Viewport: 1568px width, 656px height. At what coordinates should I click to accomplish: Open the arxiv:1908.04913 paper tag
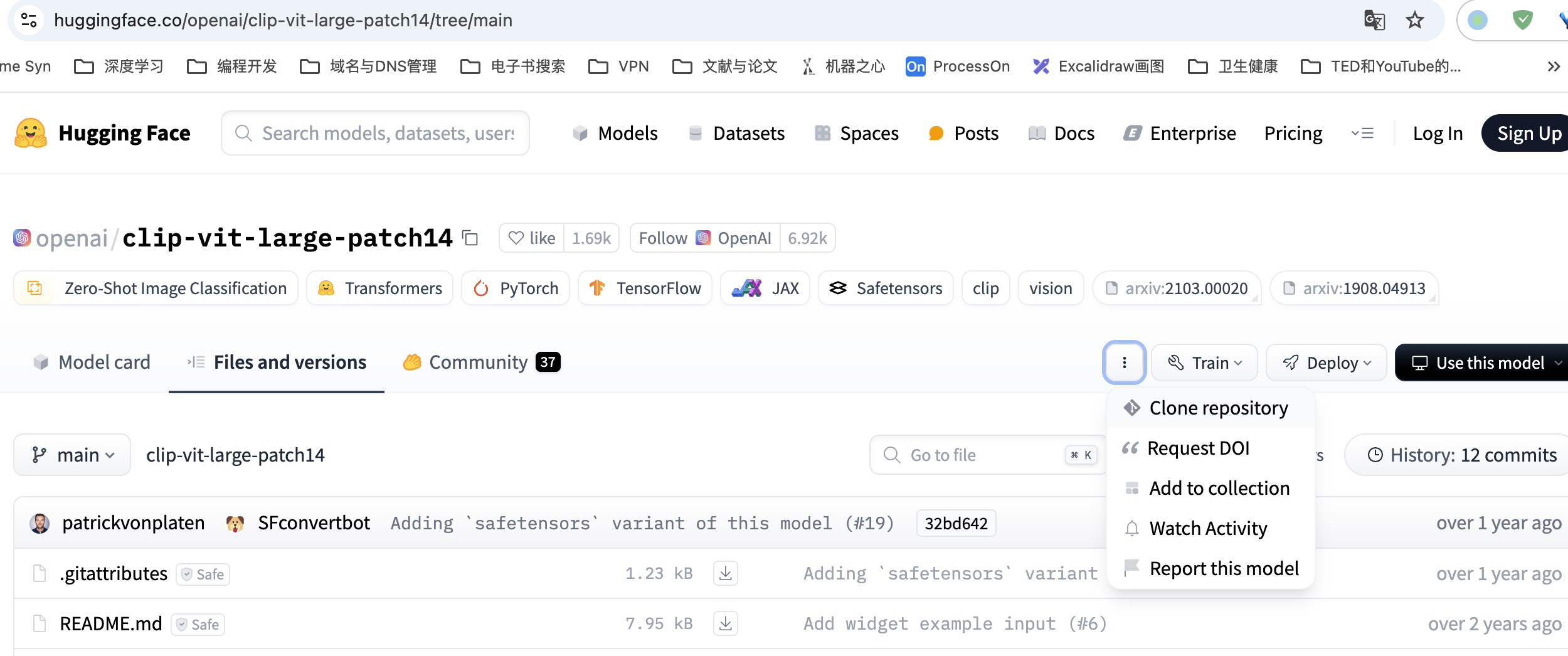pyautogui.click(x=1354, y=288)
